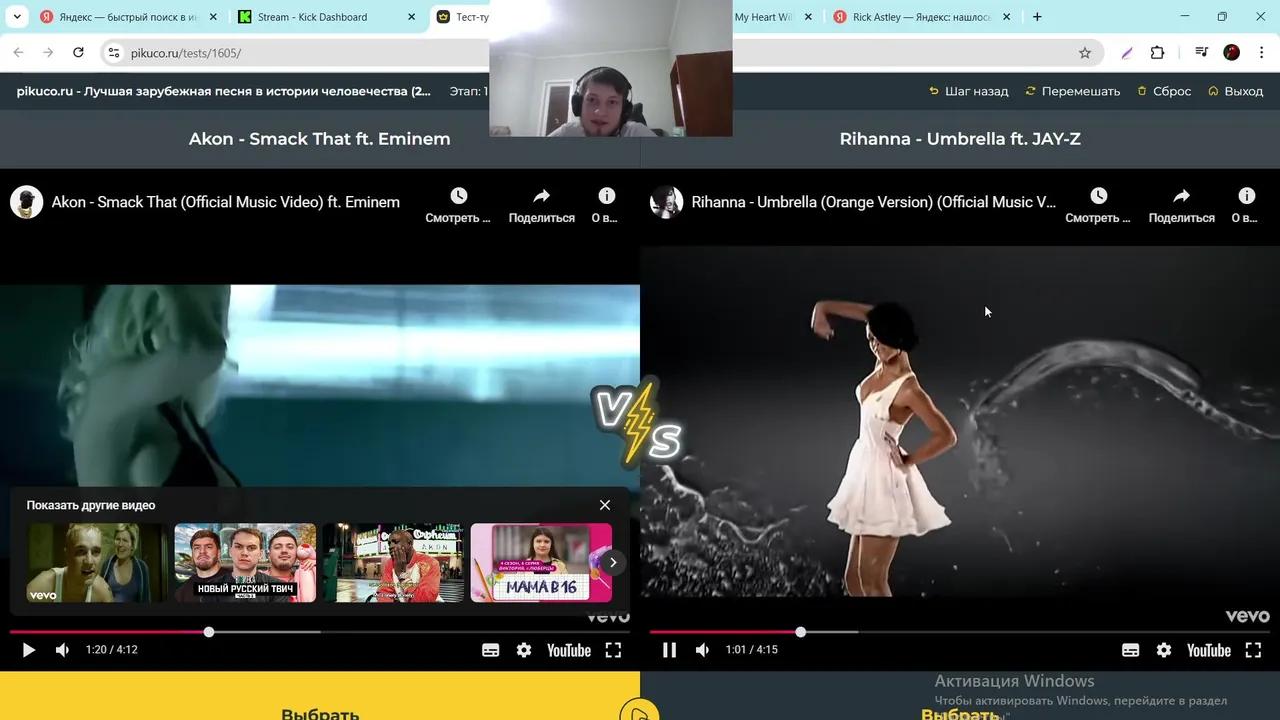Click the address bar with pikuco.ru/tests/1605/
The height and width of the screenshot is (720, 1280).
pyautogui.click(x=600, y=53)
